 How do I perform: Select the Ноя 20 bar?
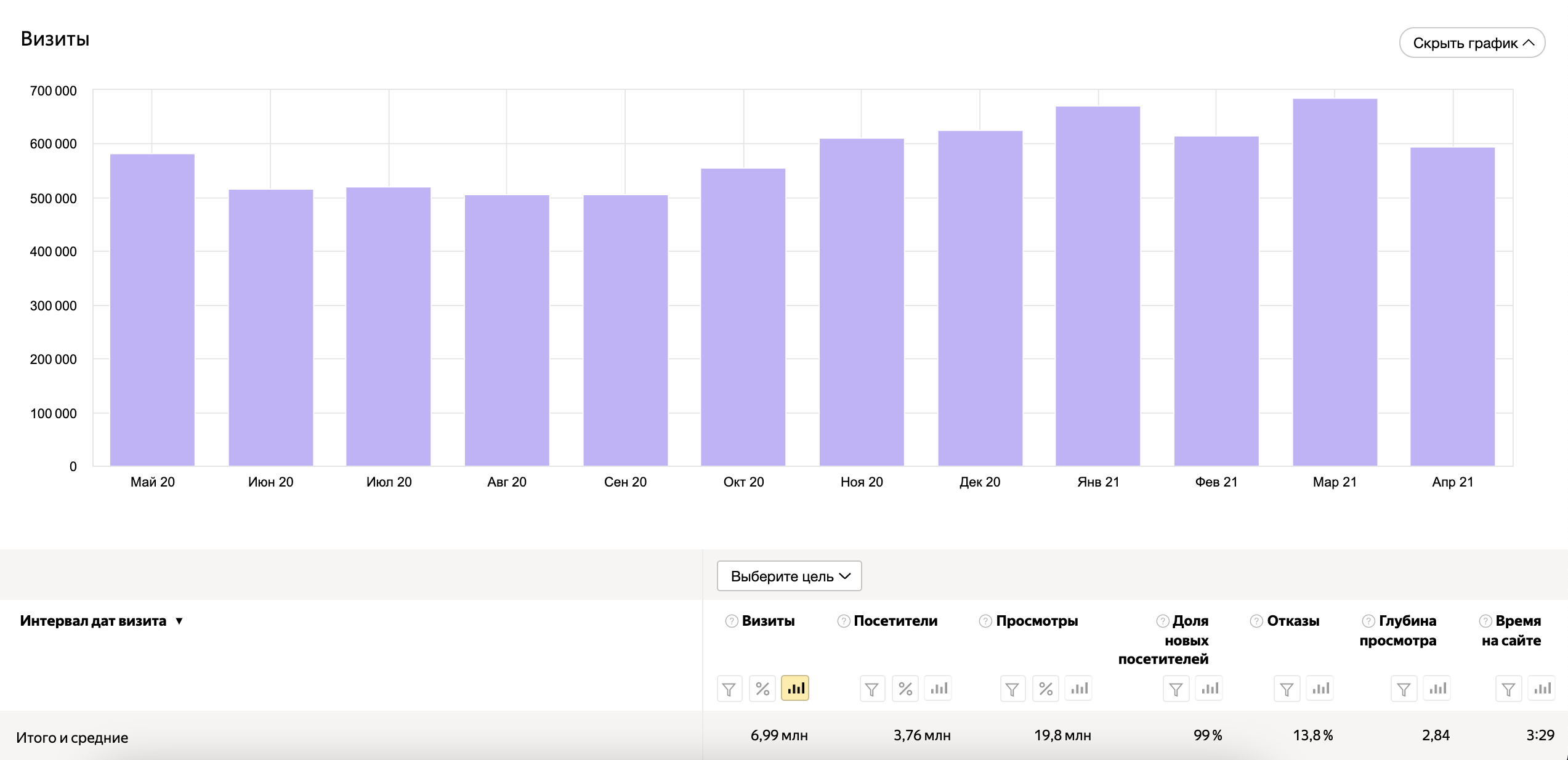tap(862, 302)
